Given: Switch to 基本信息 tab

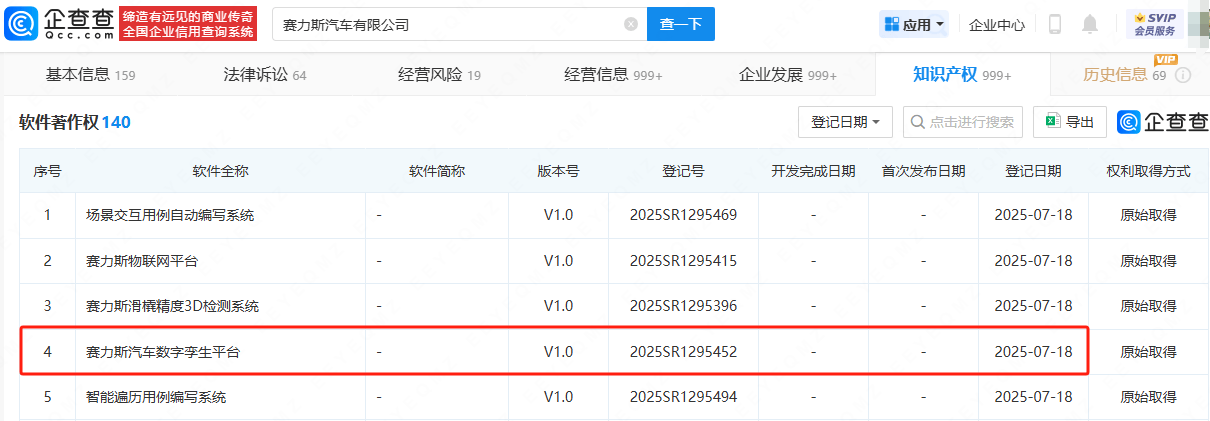Looking at the screenshot, I should click(90, 75).
